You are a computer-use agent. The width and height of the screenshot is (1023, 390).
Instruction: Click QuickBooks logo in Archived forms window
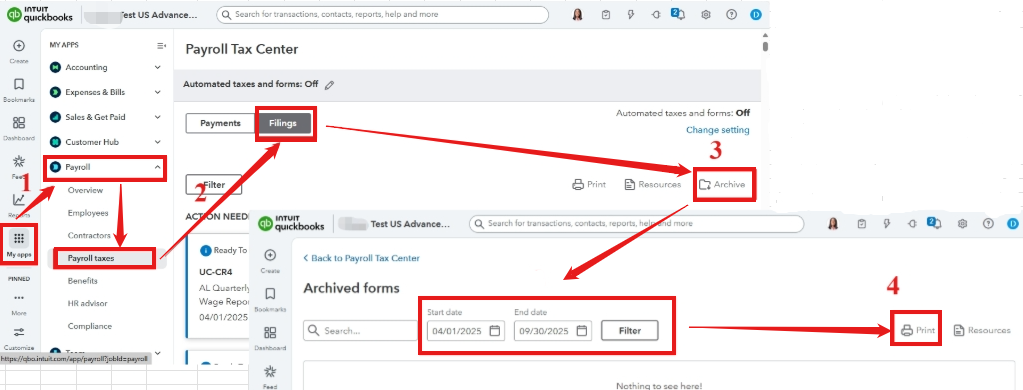292,224
